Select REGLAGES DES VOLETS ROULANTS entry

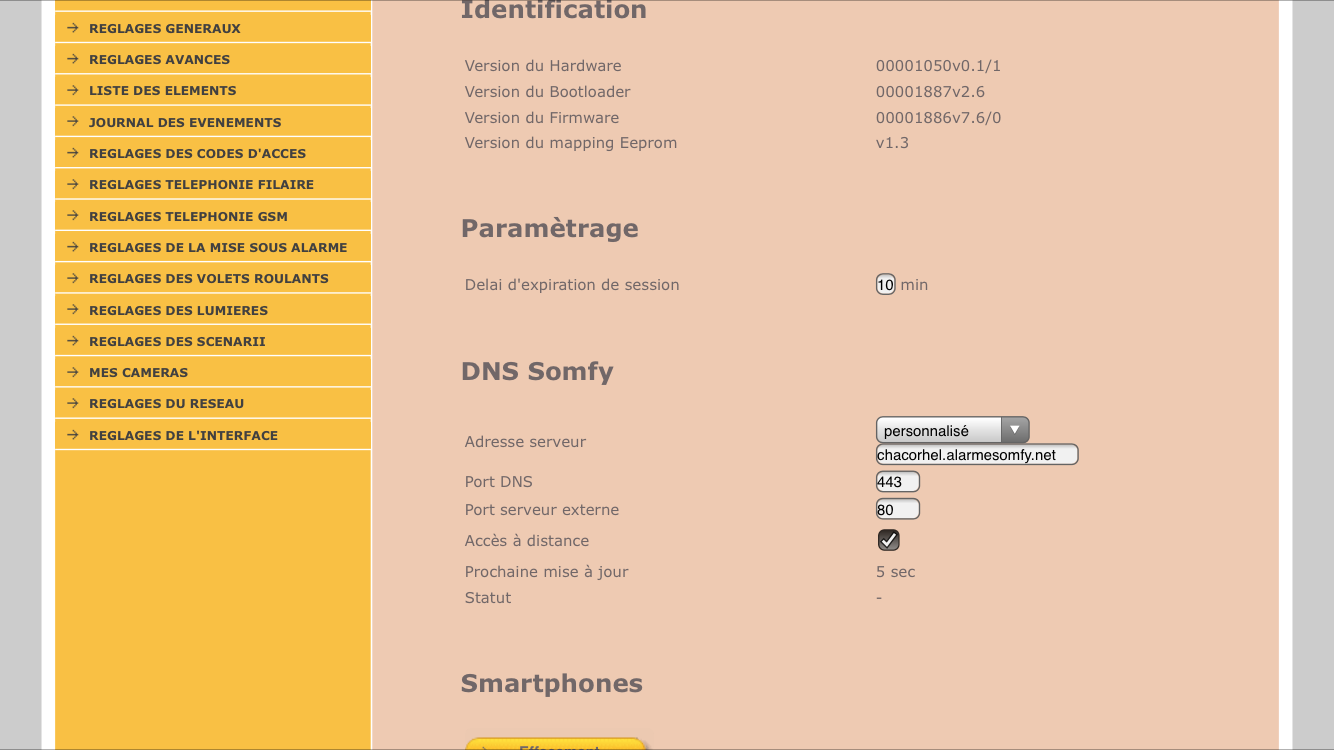pos(208,278)
